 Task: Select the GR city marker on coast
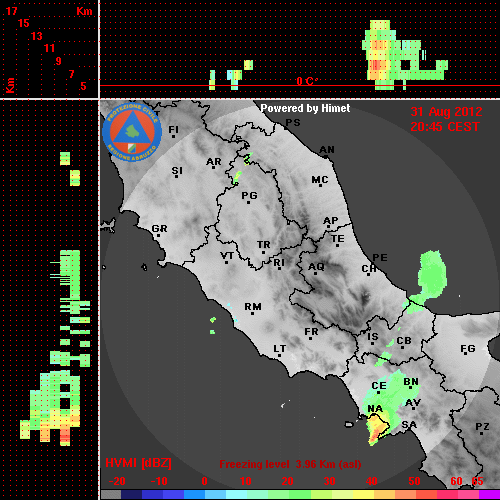point(158,236)
